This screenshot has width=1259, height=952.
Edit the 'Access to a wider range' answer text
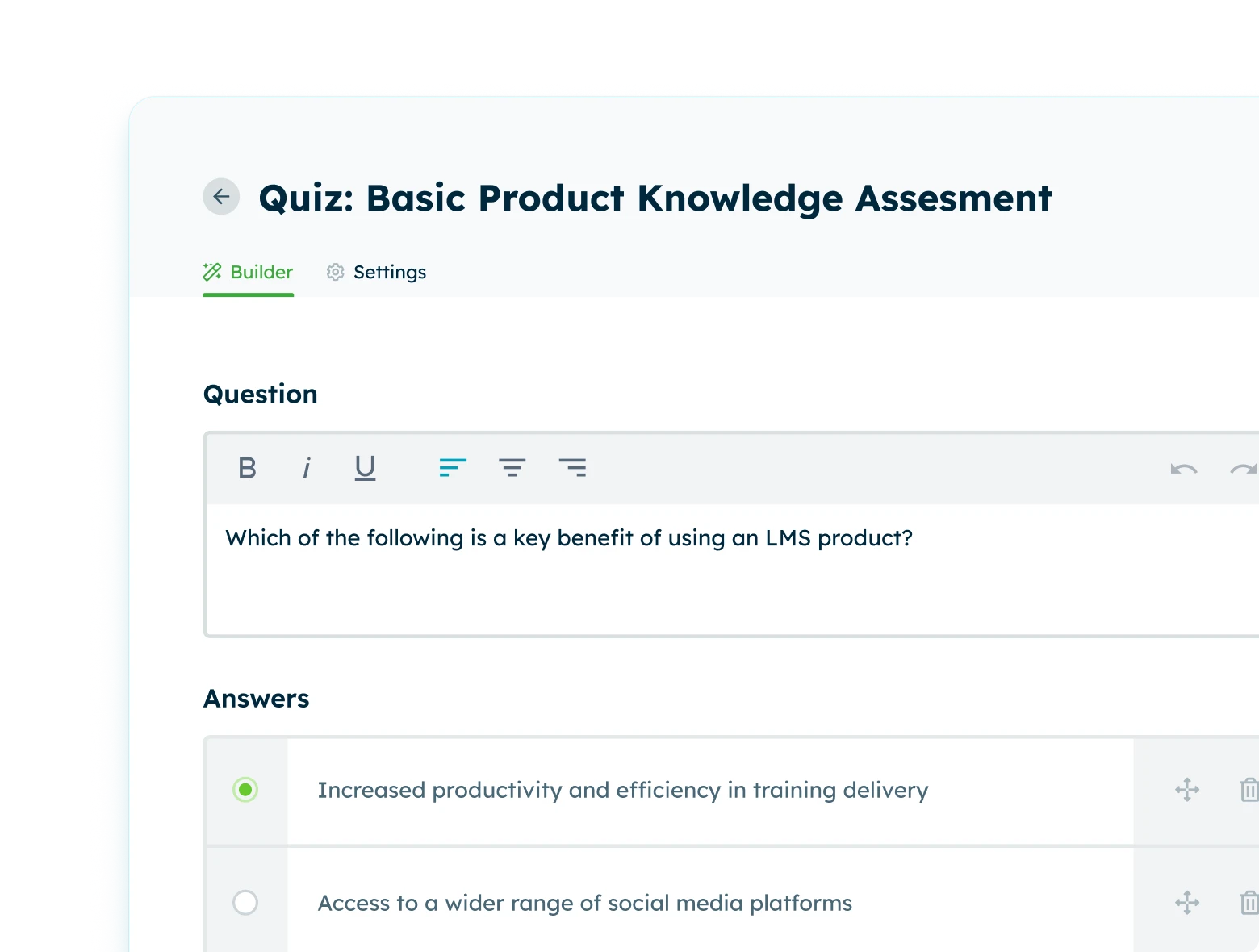pyautogui.click(x=585, y=903)
